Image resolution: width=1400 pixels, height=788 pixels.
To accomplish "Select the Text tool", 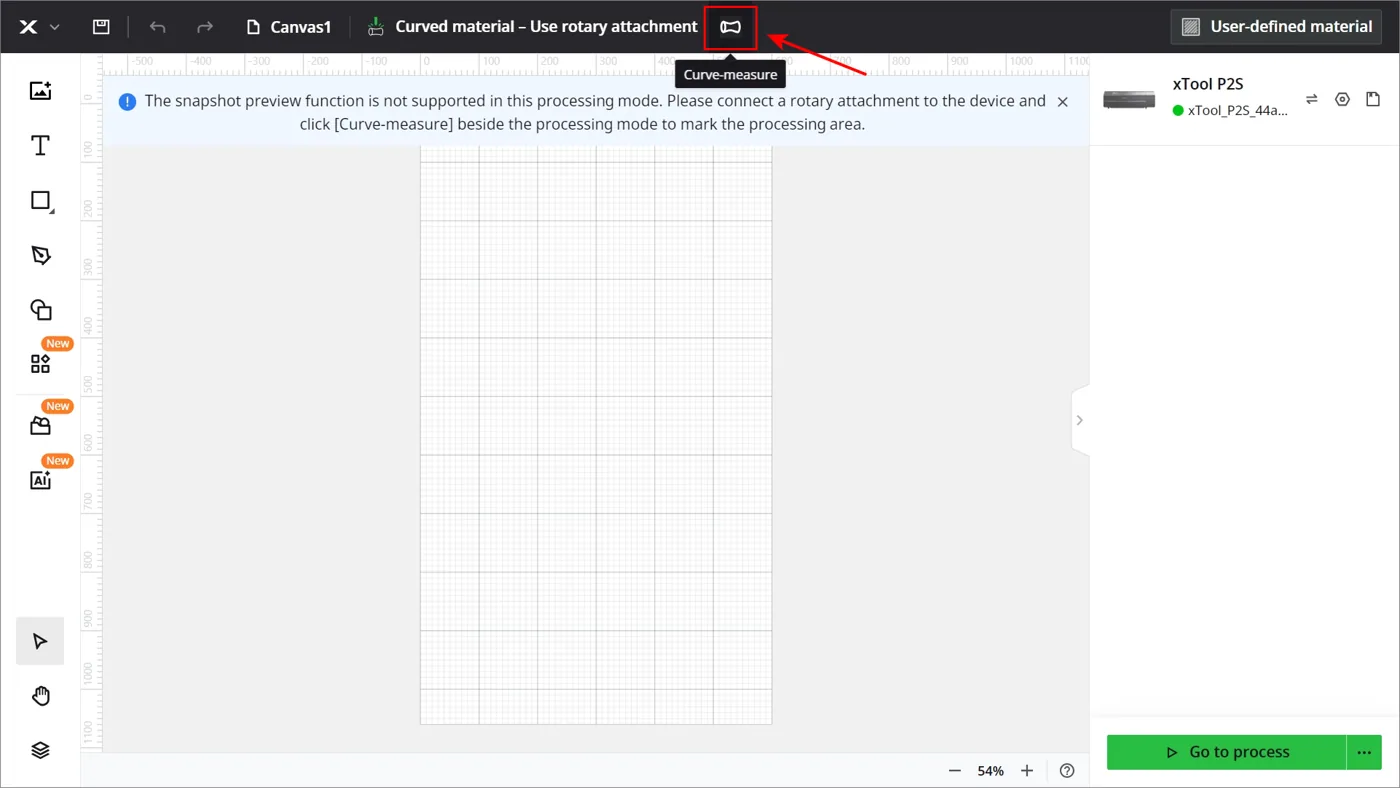I will [40, 146].
